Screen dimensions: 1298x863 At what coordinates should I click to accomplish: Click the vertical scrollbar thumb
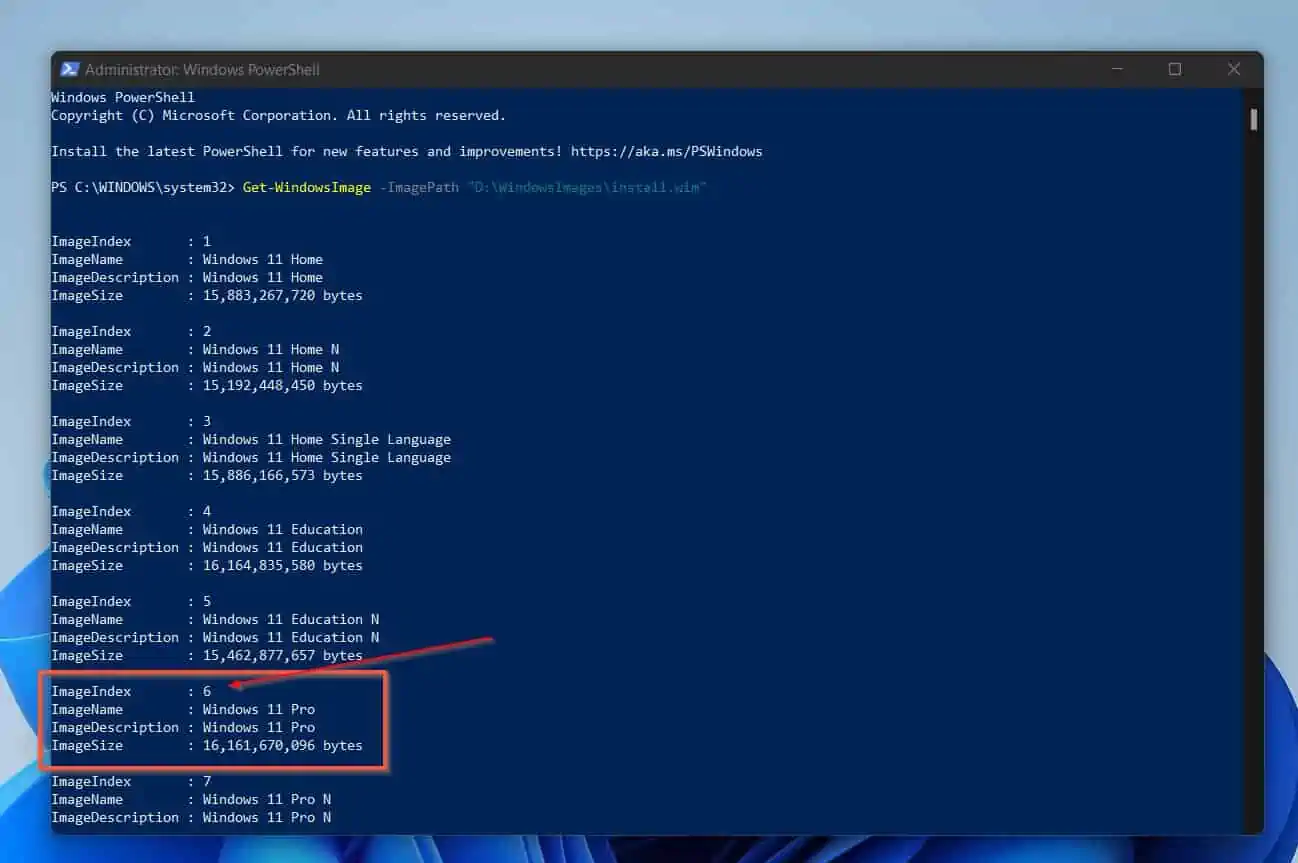[x=1254, y=119]
